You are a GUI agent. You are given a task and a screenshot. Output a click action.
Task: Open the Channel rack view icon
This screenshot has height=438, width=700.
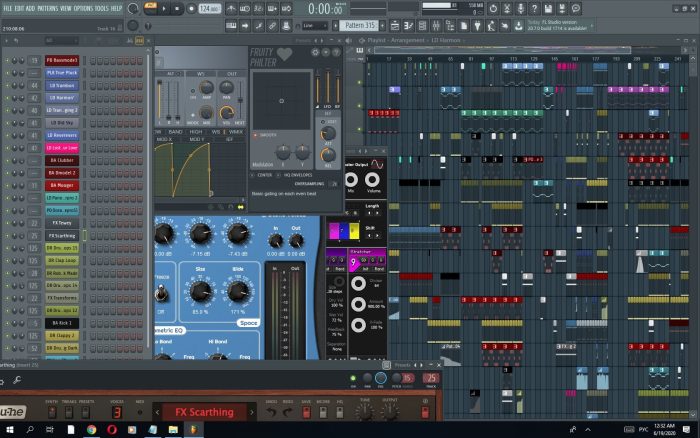[422, 26]
